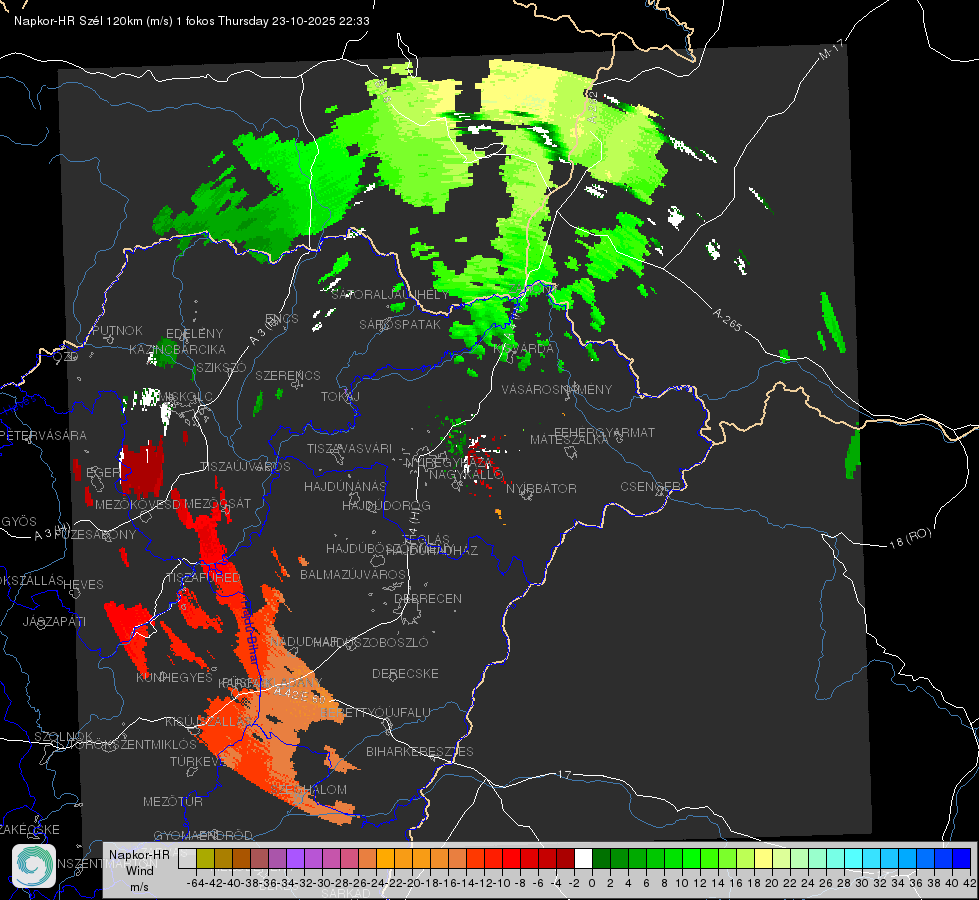
Task: Click the KAZINCBARCIKA label
Action: tap(177, 349)
